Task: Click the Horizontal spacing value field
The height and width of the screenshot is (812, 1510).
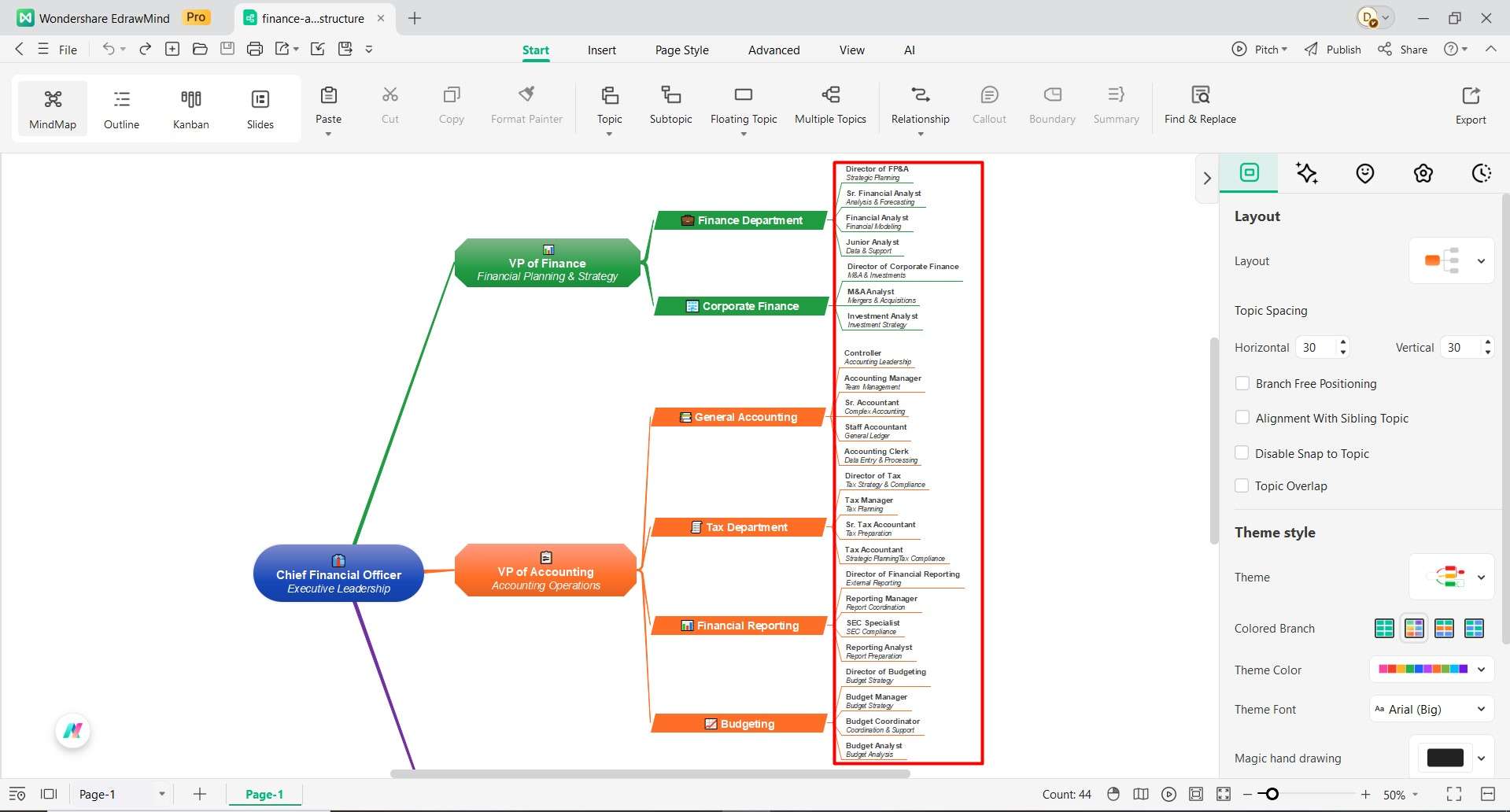Action: [x=1318, y=347]
